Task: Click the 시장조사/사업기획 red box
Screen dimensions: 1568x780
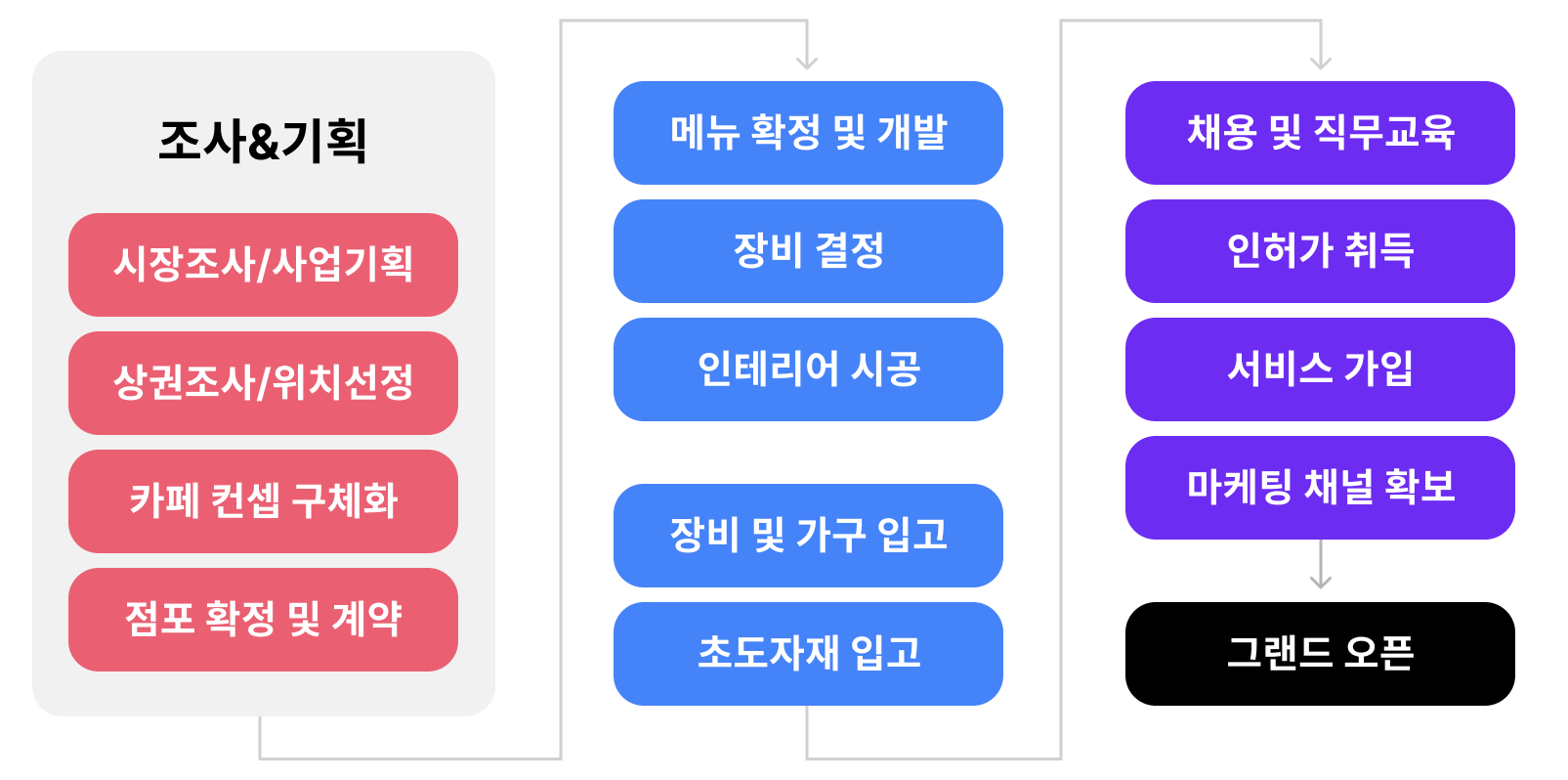Action: click(263, 265)
